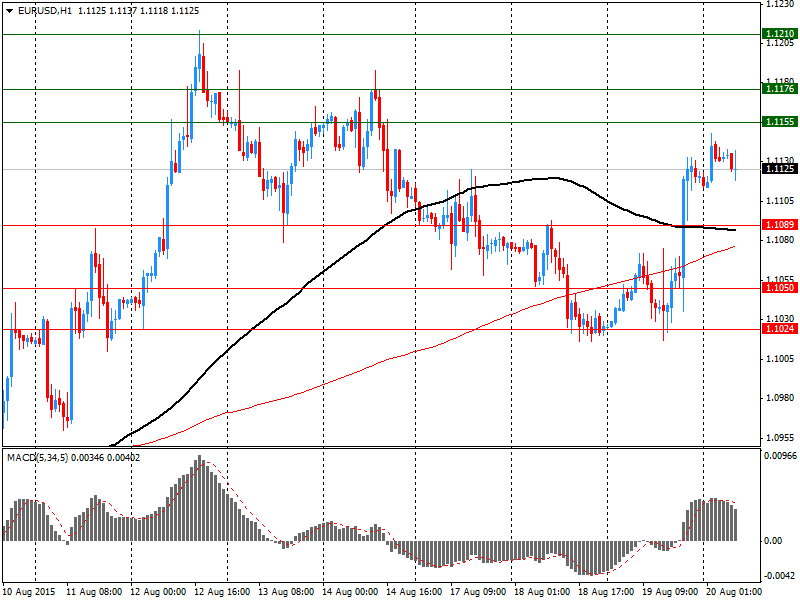800x600 pixels.
Task: Click the 13 Aug 08:00 time label
Action: [x=286, y=592]
